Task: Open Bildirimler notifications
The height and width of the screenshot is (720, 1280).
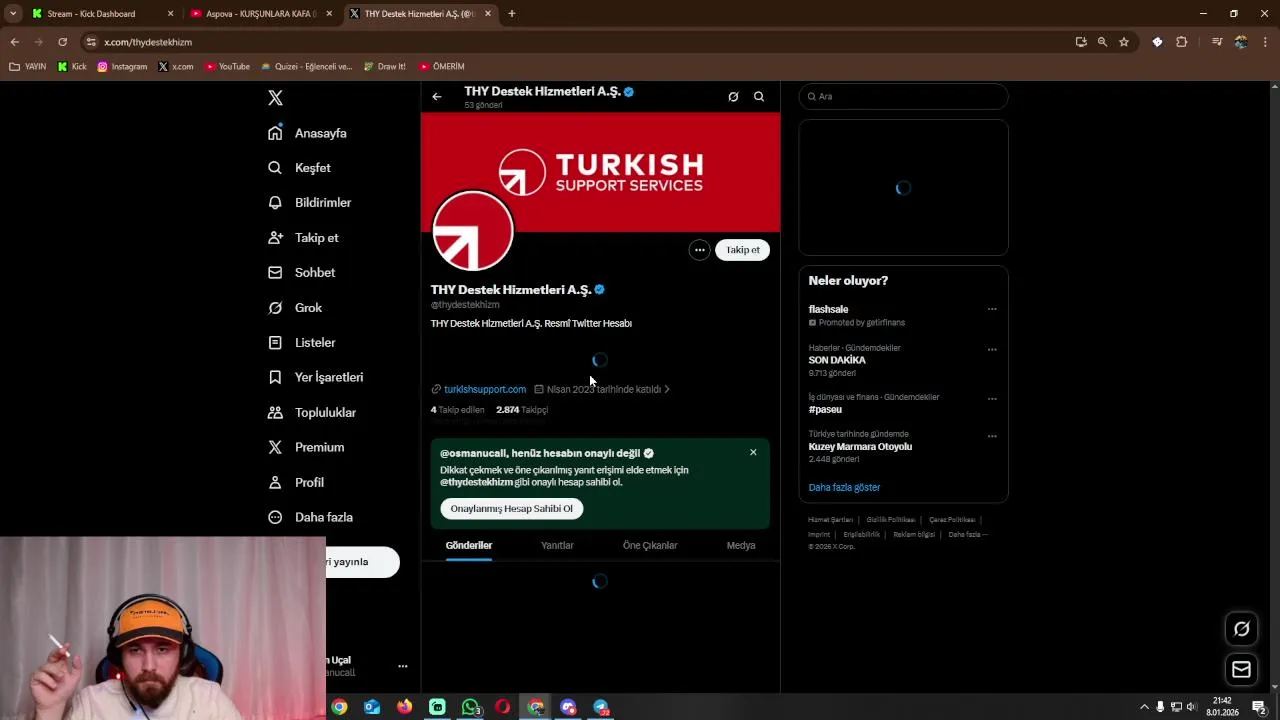Action: [x=309, y=203]
